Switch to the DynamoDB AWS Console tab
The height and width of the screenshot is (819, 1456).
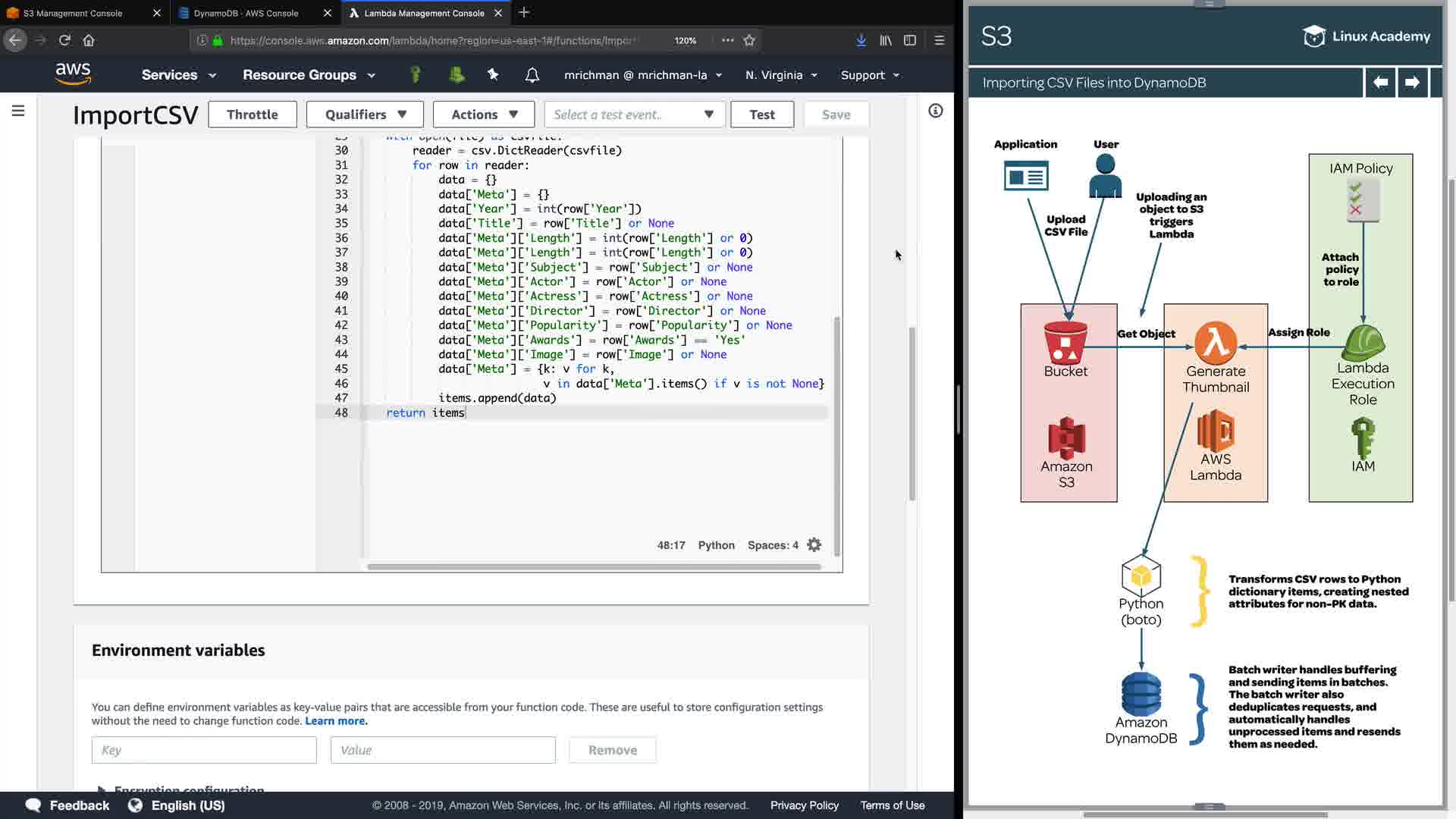246,13
